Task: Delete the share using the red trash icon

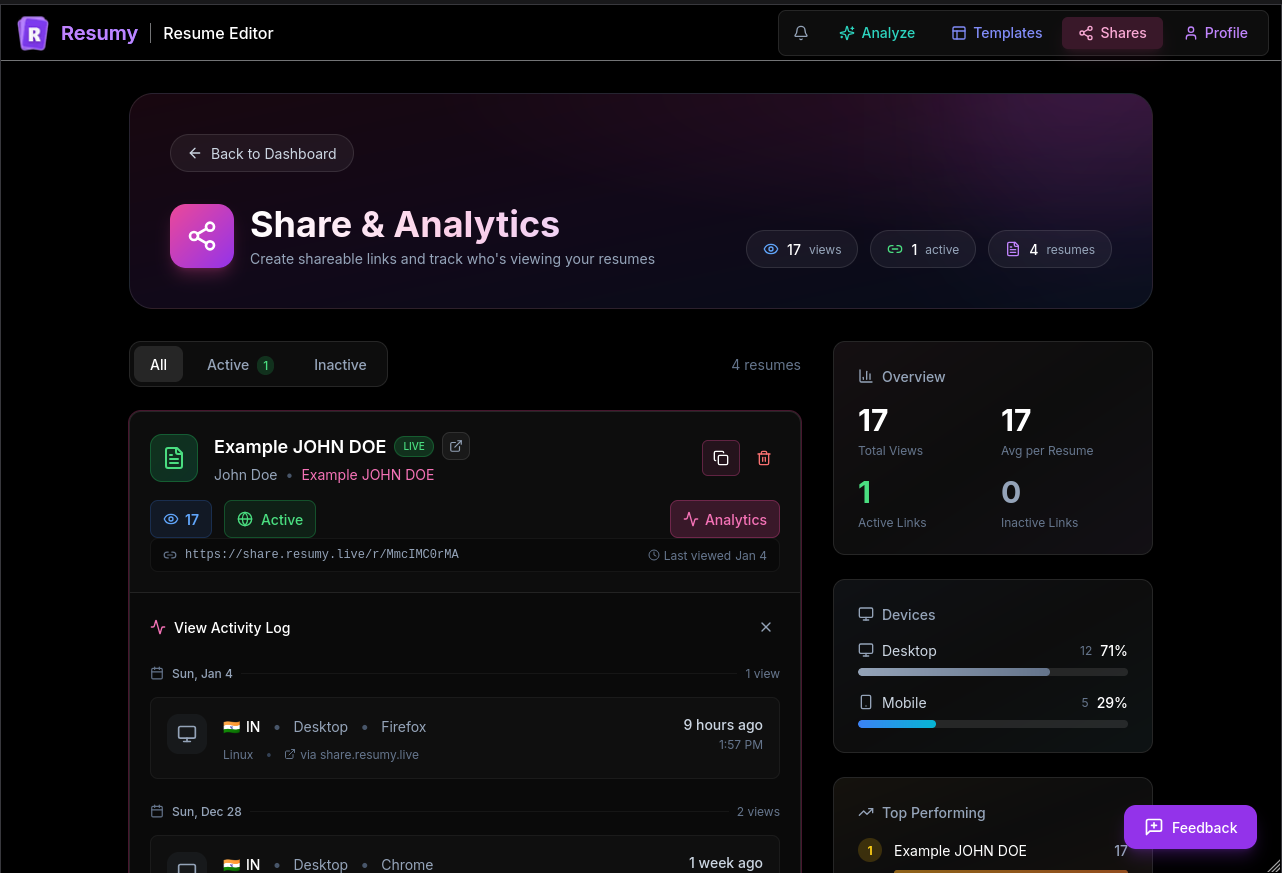Action: 764,458
